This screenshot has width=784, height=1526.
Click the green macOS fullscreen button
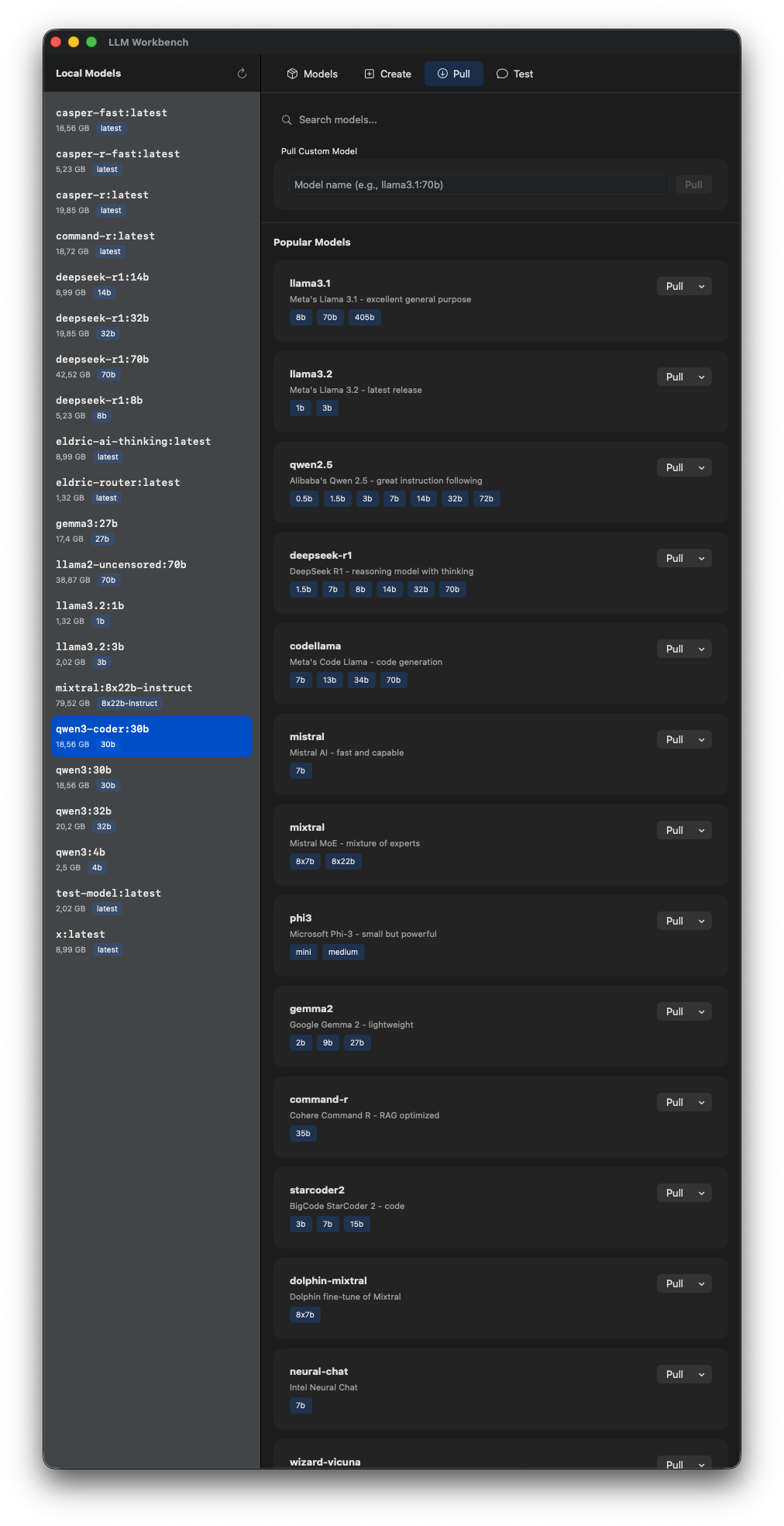coord(91,42)
